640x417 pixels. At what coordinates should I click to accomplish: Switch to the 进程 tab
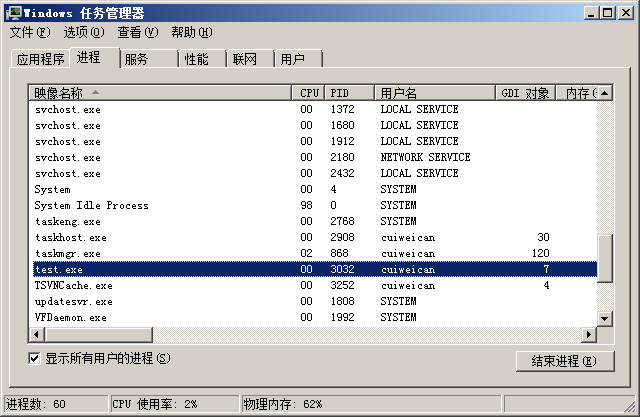[x=95, y=58]
